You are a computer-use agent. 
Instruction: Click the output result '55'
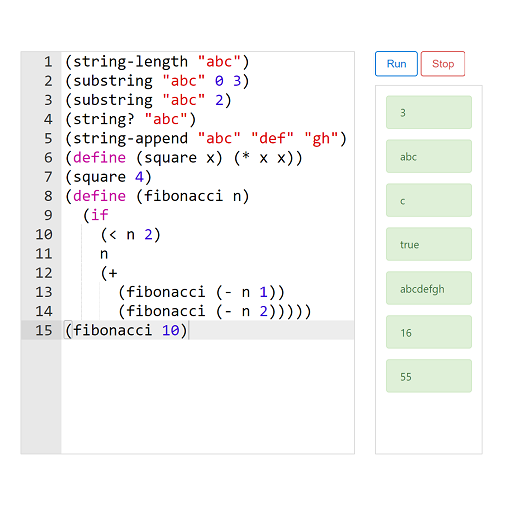pos(429,376)
